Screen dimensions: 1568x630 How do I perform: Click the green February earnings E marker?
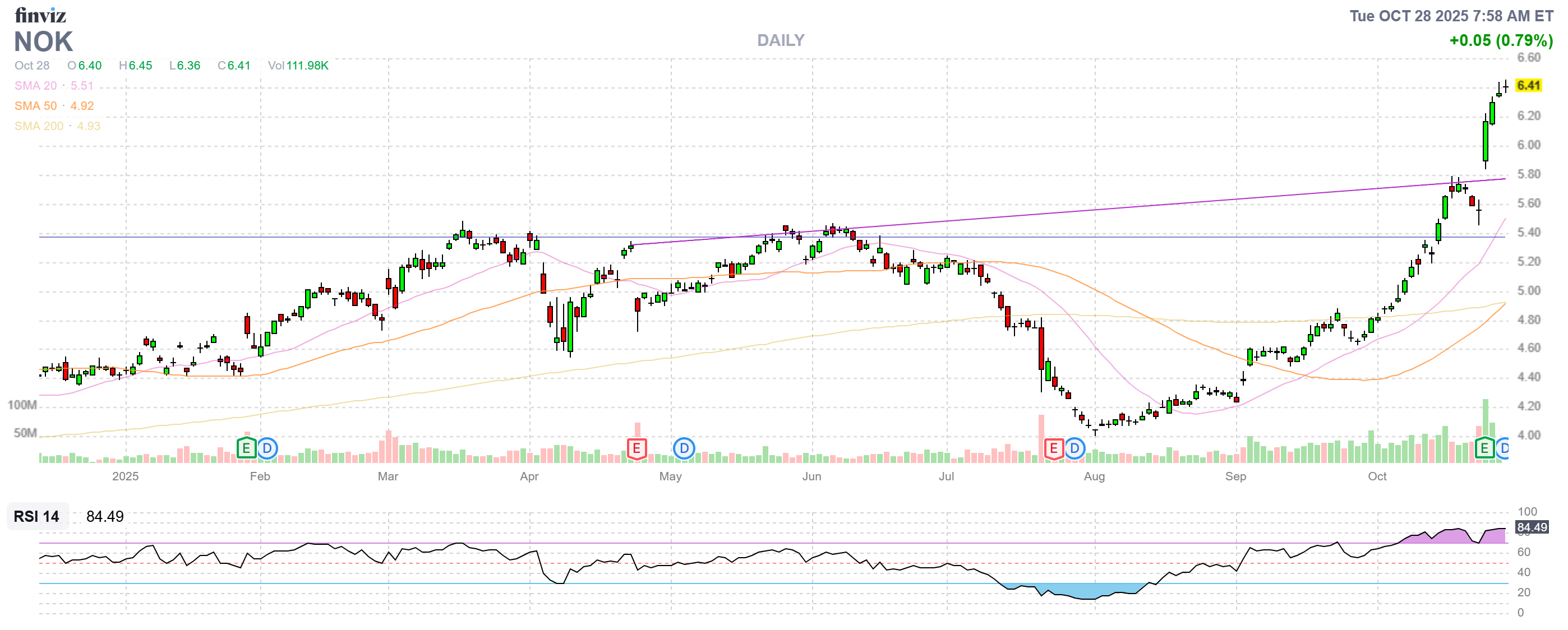point(246,449)
